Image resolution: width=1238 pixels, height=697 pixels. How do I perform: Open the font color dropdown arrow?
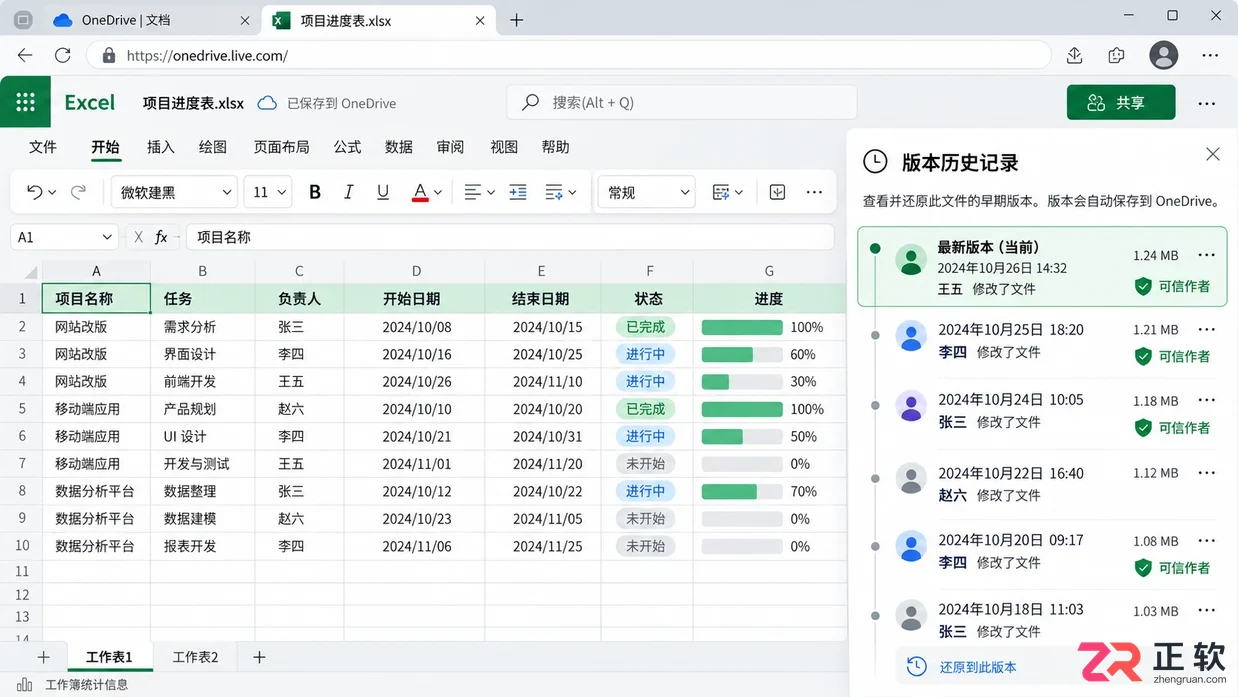point(438,193)
